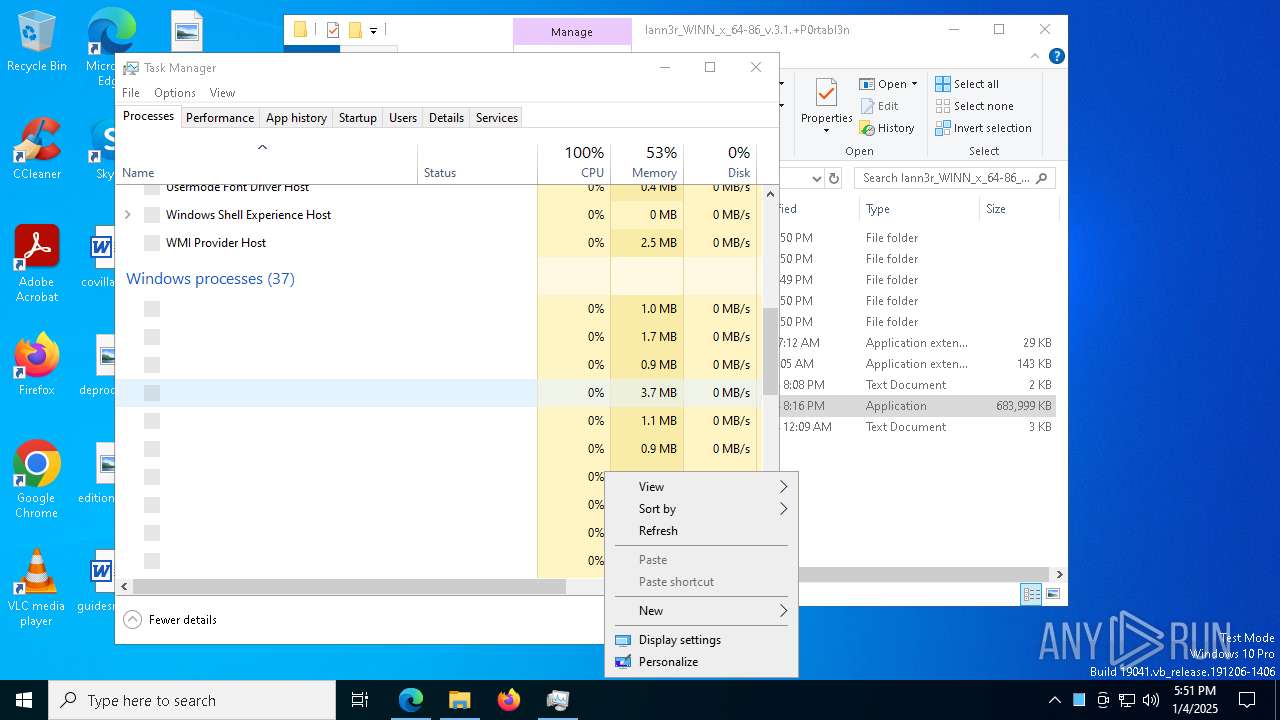This screenshot has width=1280, height=720.
Task: Switch to the Performance tab
Action: 220,118
